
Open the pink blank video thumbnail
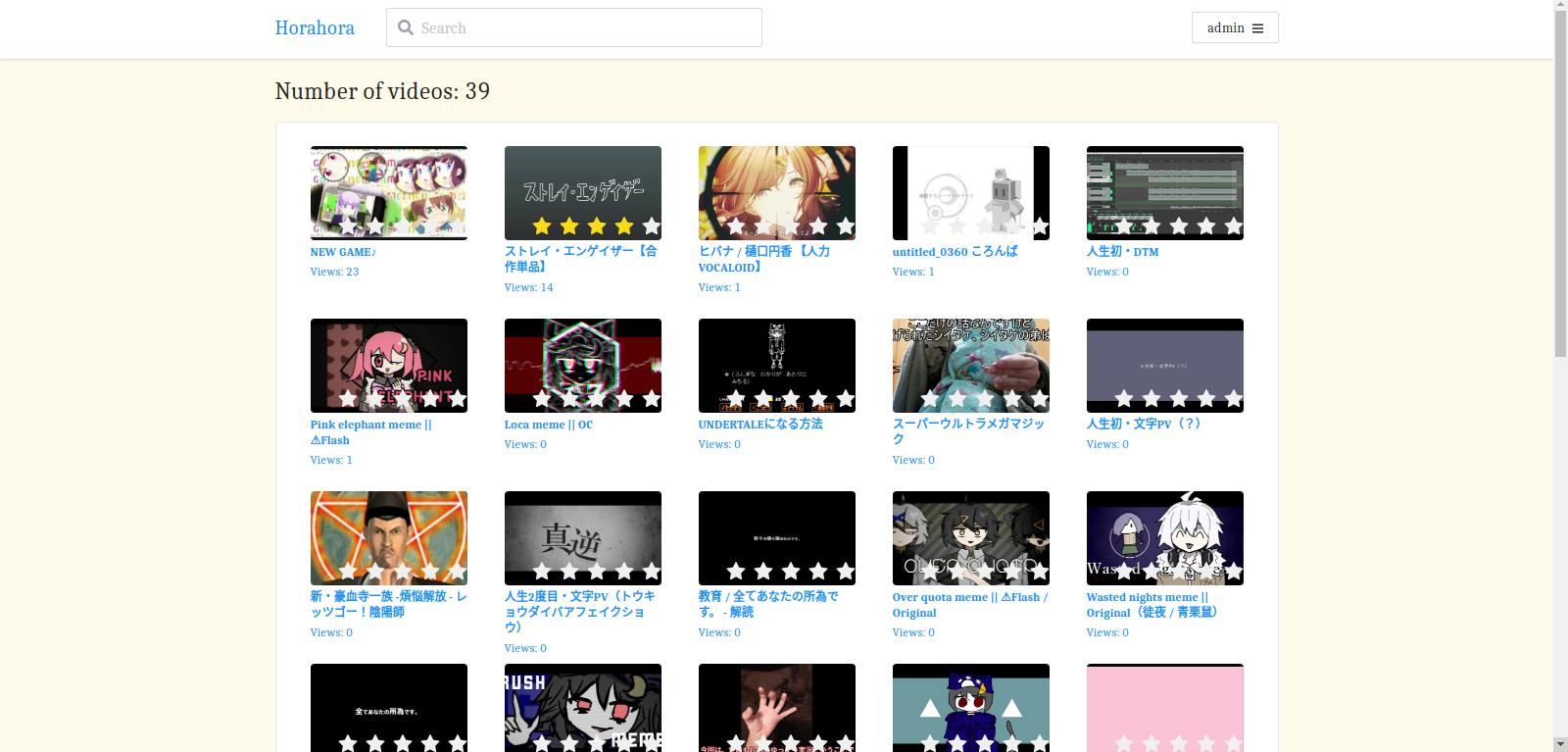[x=1165, y=708]
